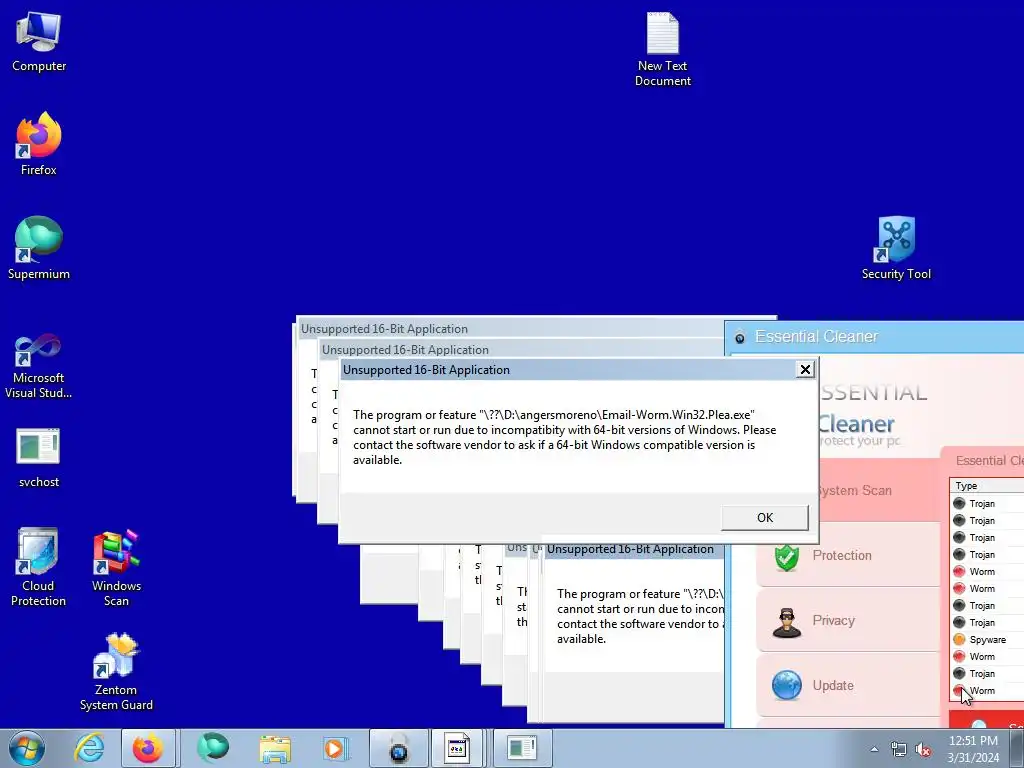The image size is (1024, 768).
Task: Open the Update section in Essential Cleaner
Action: click(x=848, y=686)
